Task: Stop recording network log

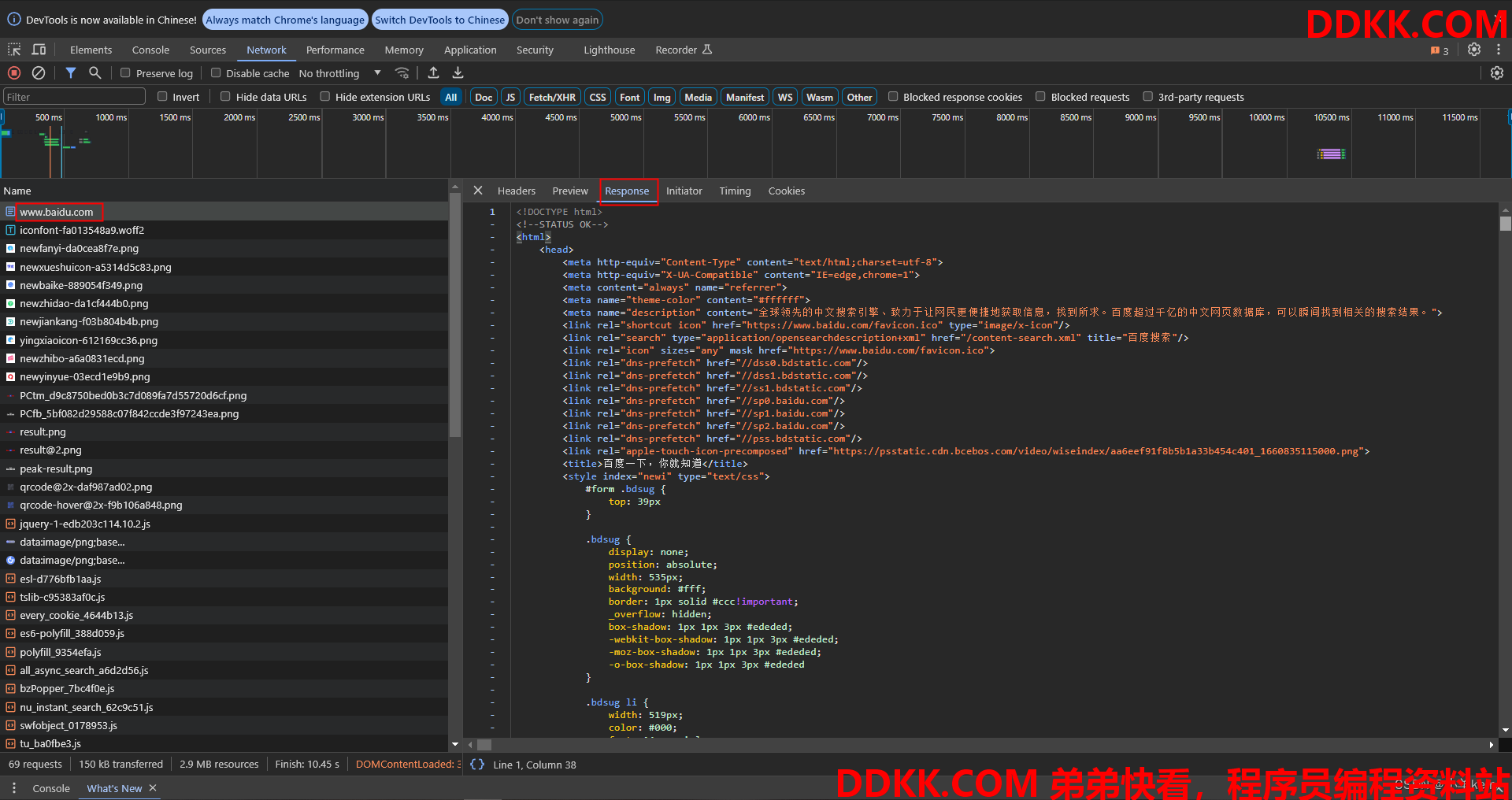Action: click(14, 72)
